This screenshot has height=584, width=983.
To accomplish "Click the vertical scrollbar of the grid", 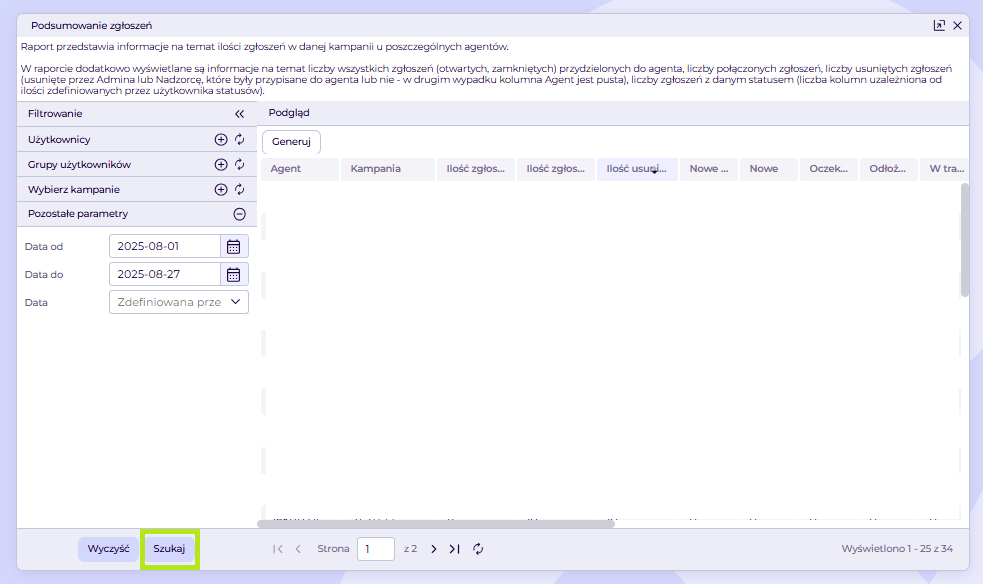I will (x=964, y=240).
